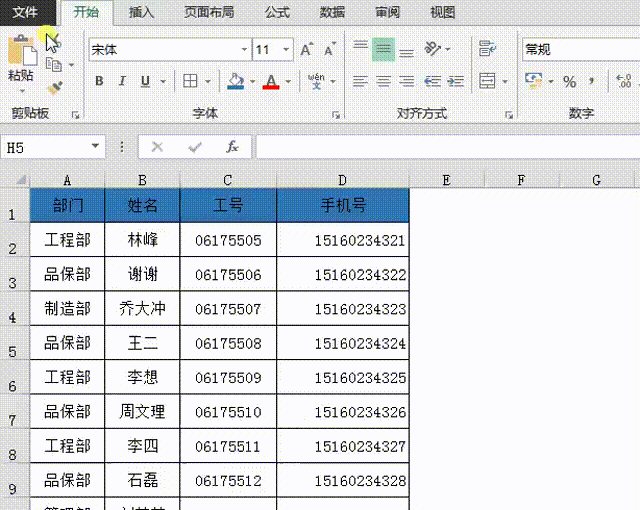The height and width of the screenshot is (510, 640).
Task: Switch to the 插入 (Insert) tab
Action: click(x=142, y=12)
